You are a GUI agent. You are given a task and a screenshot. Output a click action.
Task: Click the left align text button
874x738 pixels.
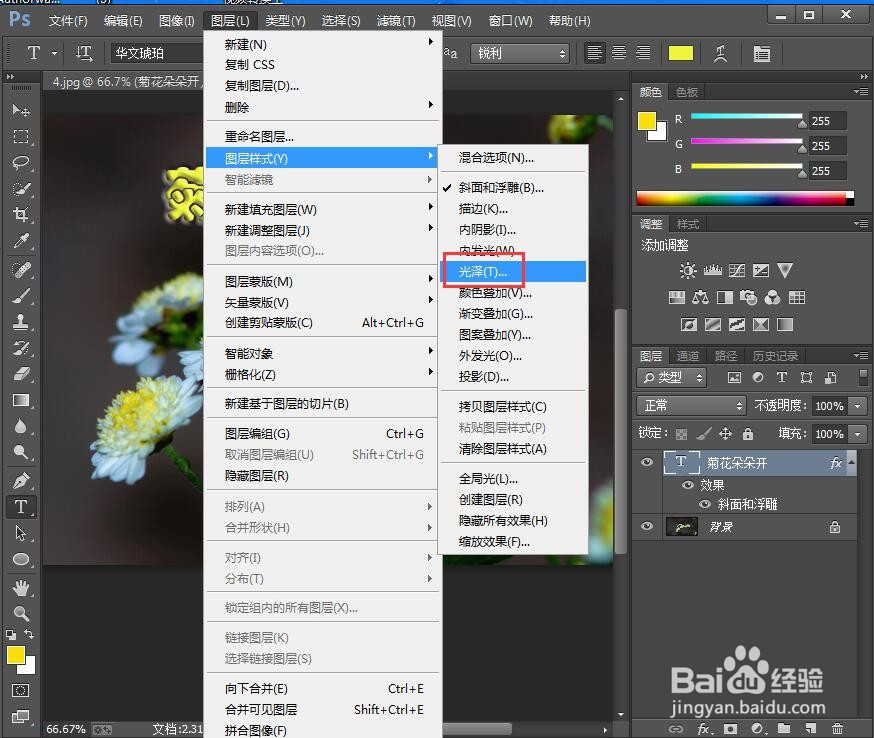595,54
